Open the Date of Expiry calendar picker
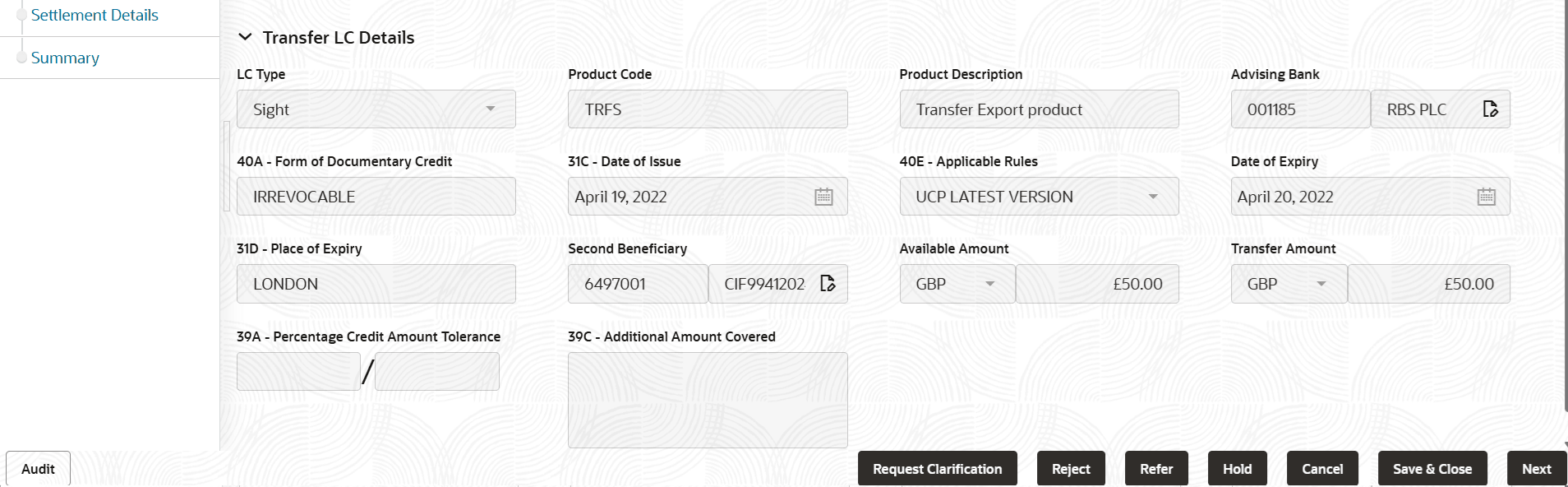Viewport: 1568px width, 487px height. [1486, 196]
